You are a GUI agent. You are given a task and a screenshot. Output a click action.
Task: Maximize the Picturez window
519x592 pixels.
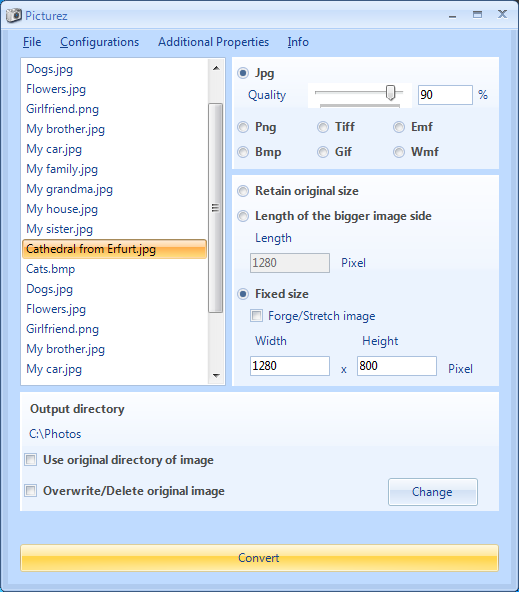click(x=477, y=15)
